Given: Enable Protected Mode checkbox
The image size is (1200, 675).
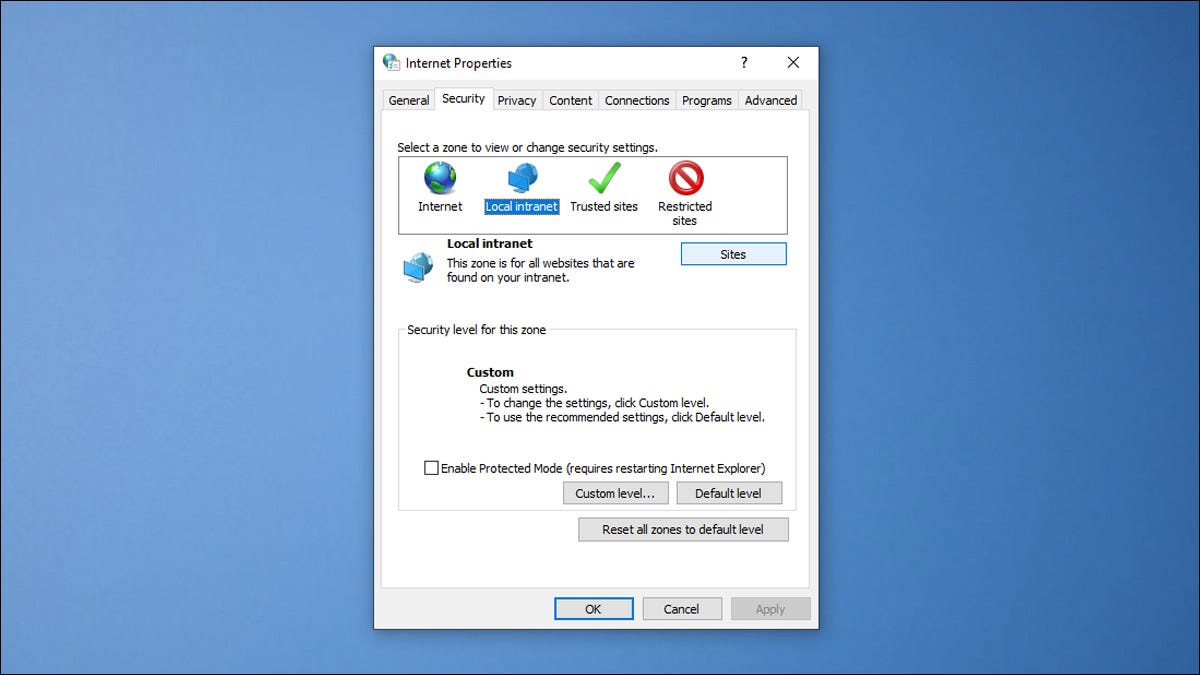Looking at the screenshot, I should (x=431, y=468).
